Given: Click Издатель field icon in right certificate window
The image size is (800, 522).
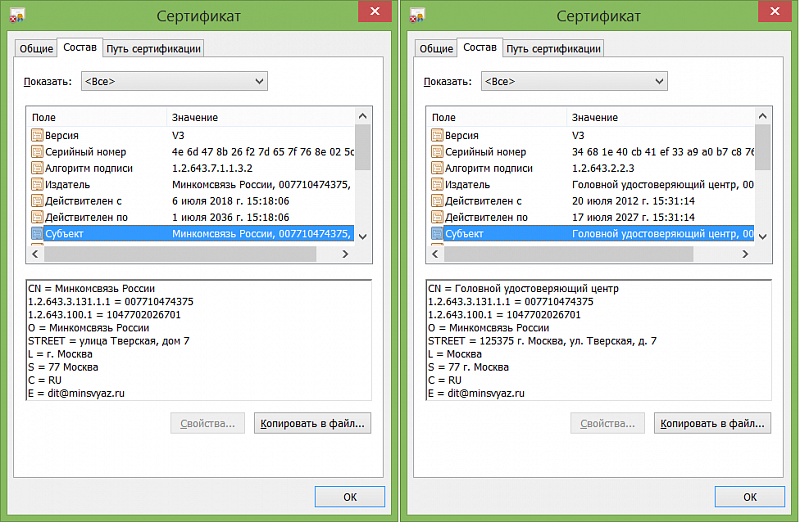Looking at the screenshot, I should [x=437, y=184].
